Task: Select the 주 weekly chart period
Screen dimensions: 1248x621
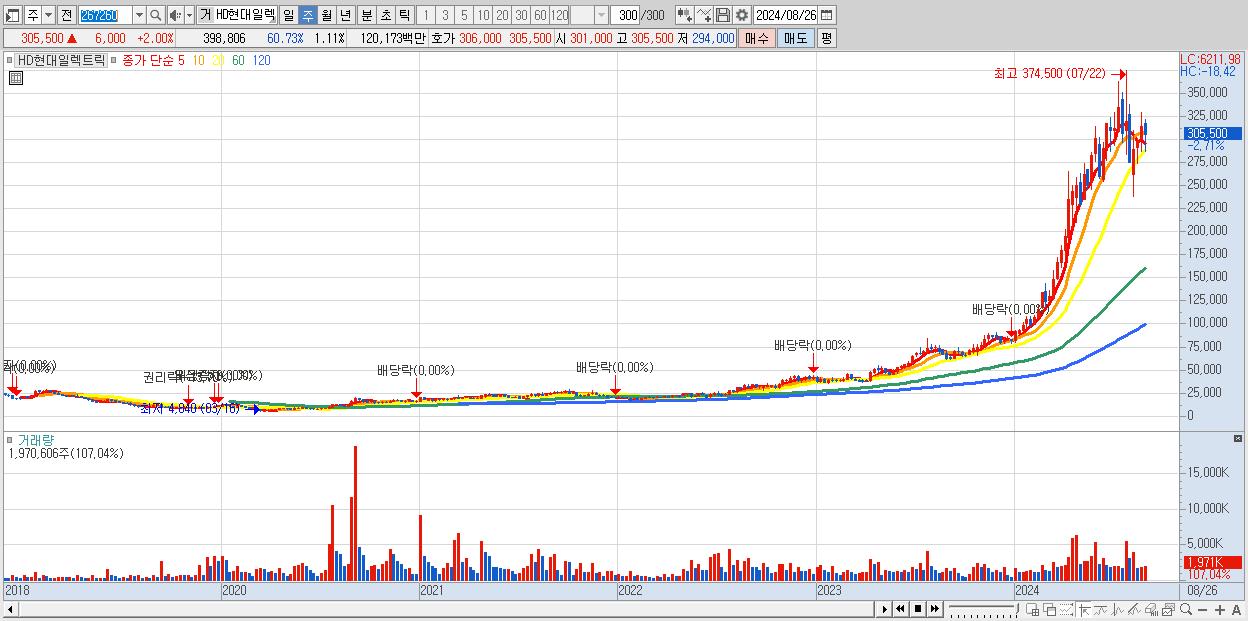Action: 307,15
